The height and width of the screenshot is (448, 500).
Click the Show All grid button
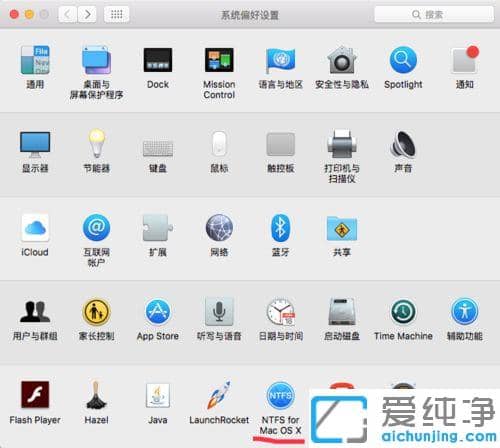click(x=116, y=14)
